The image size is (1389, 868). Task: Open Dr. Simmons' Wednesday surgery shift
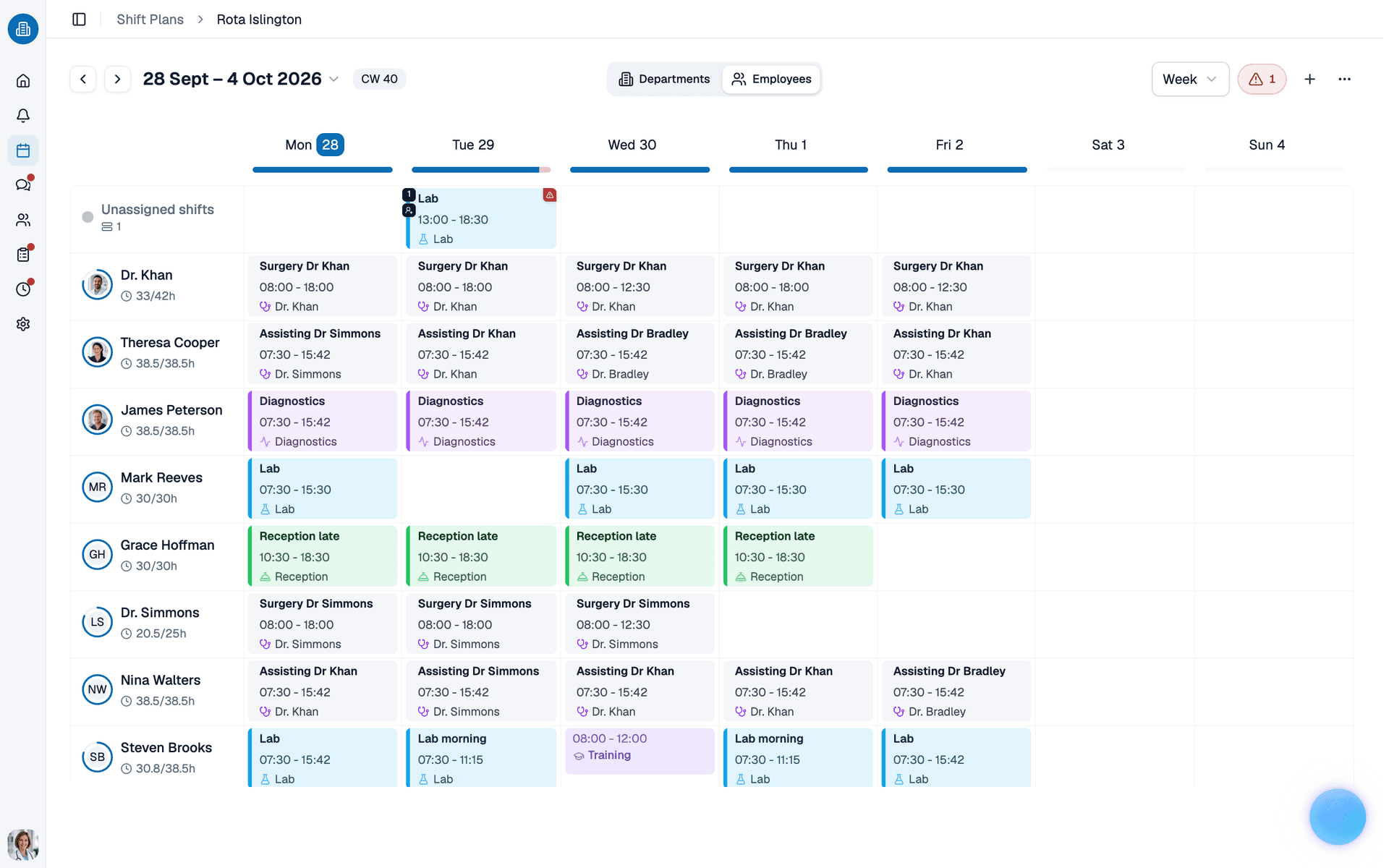(x=640, y=624)
